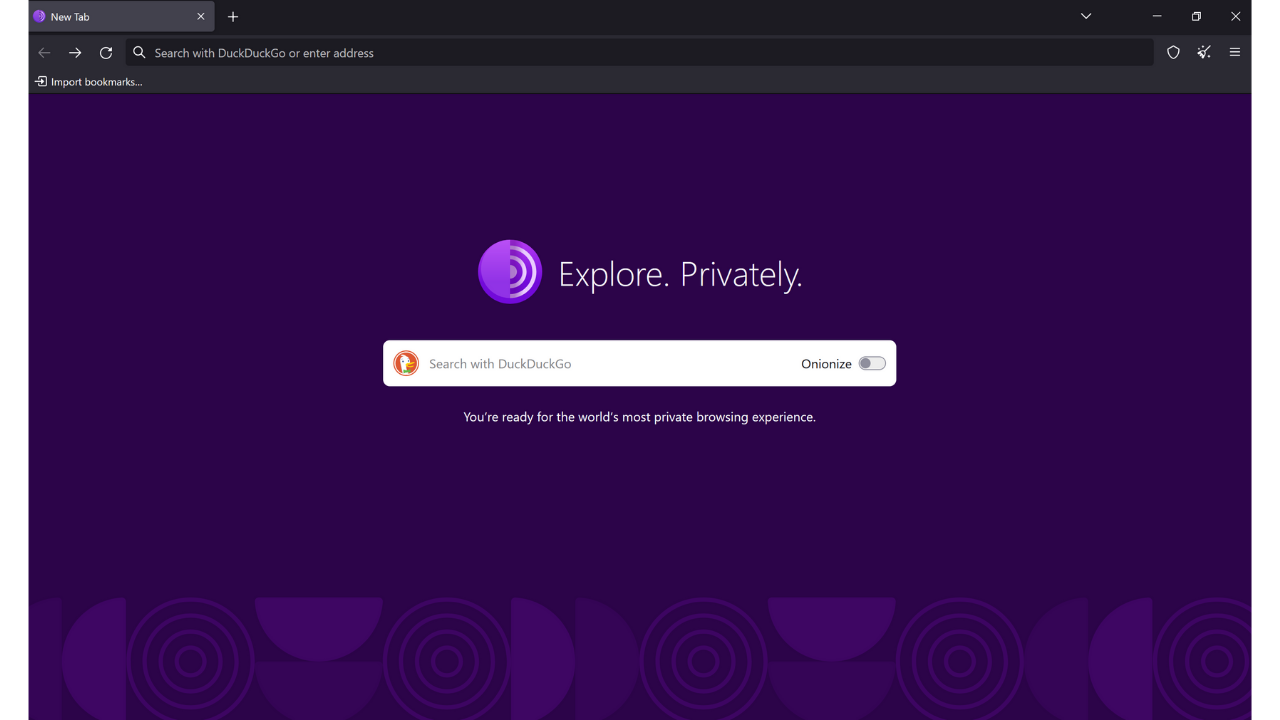Open a new tab with the plus button
This screenshot has width=1280, height=720.
pyautogui.click(x=233, y=16)
